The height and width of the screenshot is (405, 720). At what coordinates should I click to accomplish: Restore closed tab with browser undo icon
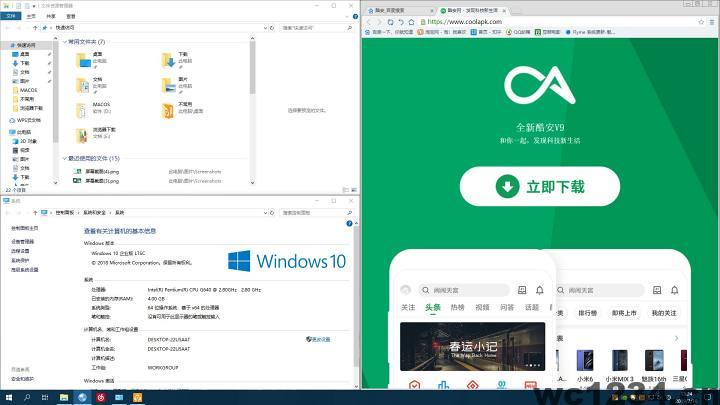coord(401,22)
